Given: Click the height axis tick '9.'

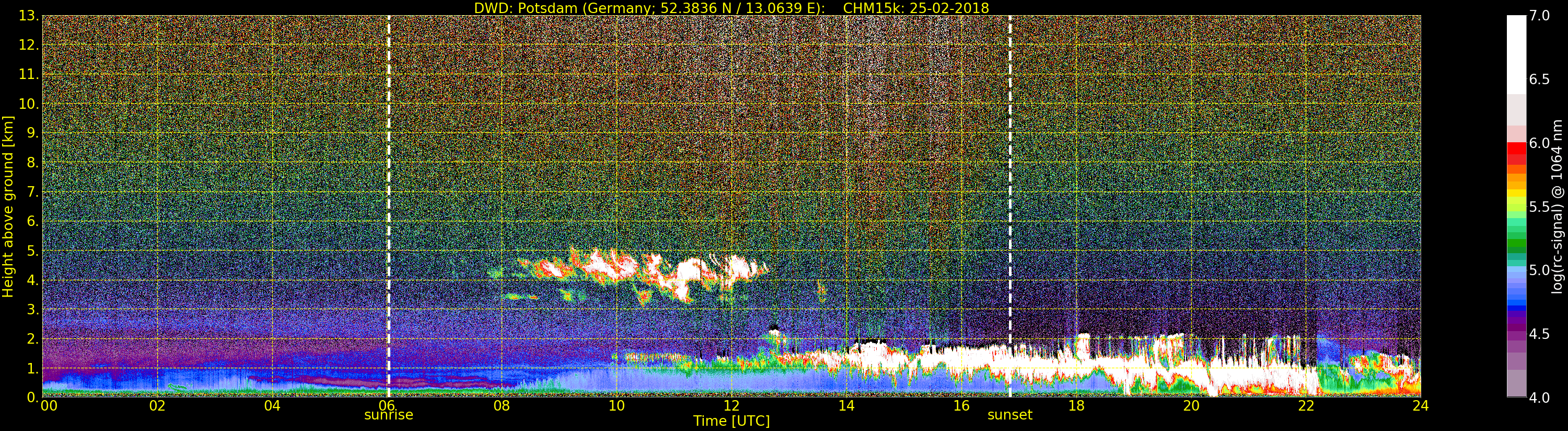Looking at the screenshot, I should 32,133.
